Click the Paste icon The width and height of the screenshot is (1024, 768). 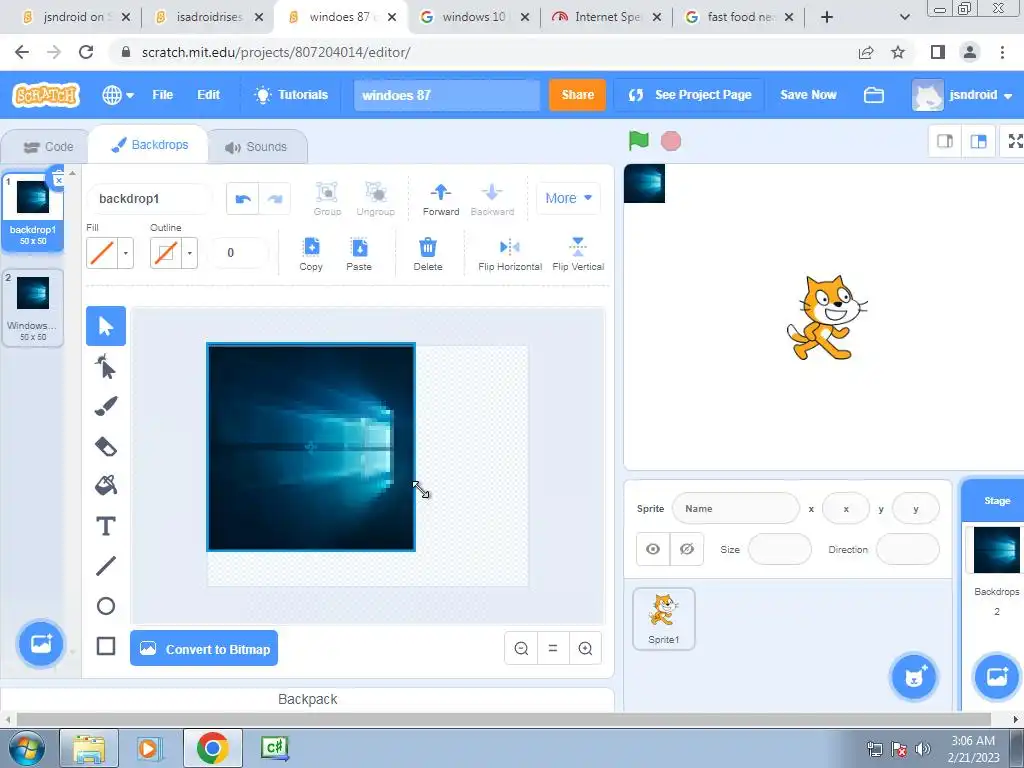[x=359, y=253]
